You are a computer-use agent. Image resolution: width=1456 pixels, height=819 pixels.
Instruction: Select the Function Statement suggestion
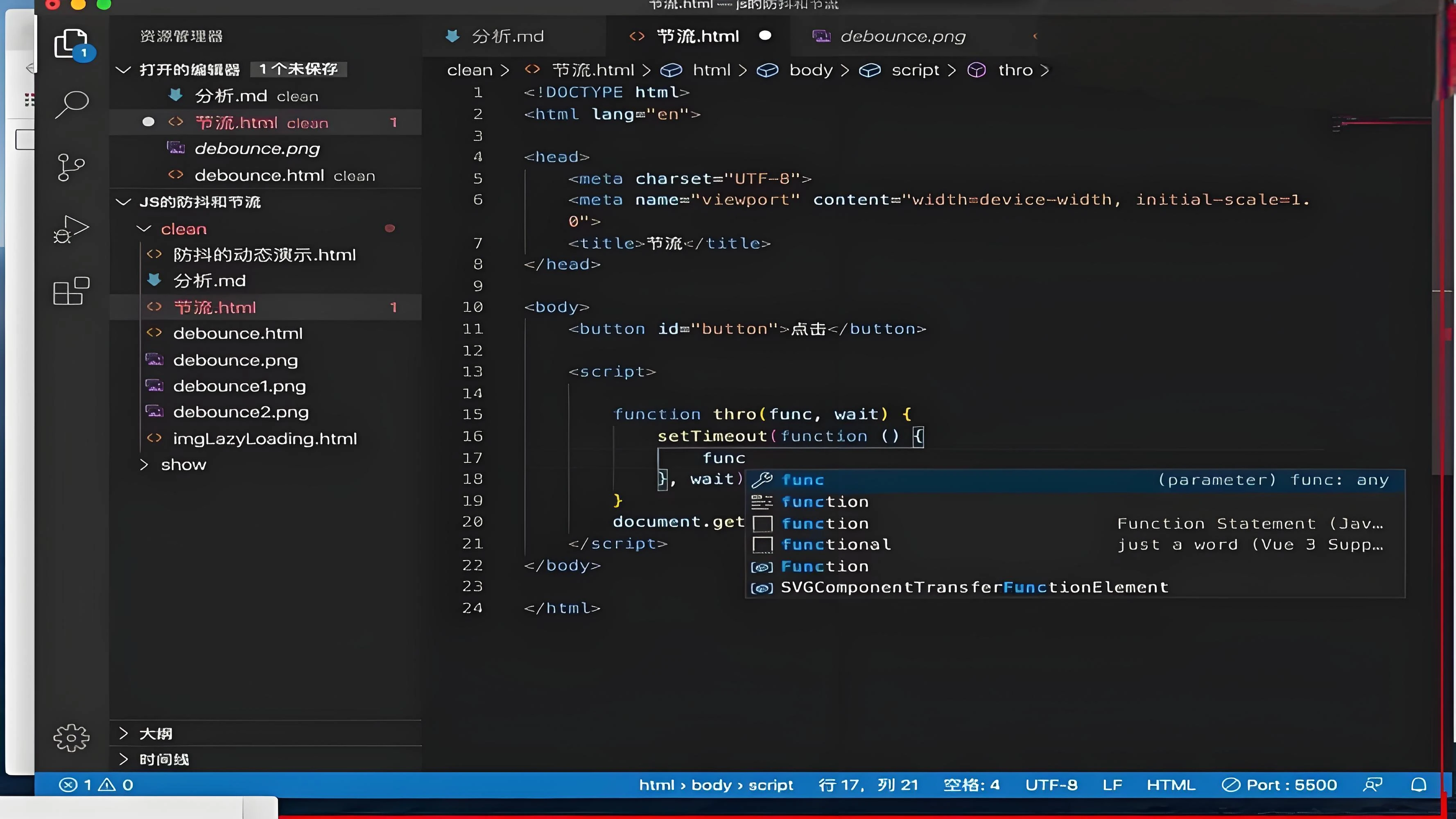click(x=1074, y=523)
